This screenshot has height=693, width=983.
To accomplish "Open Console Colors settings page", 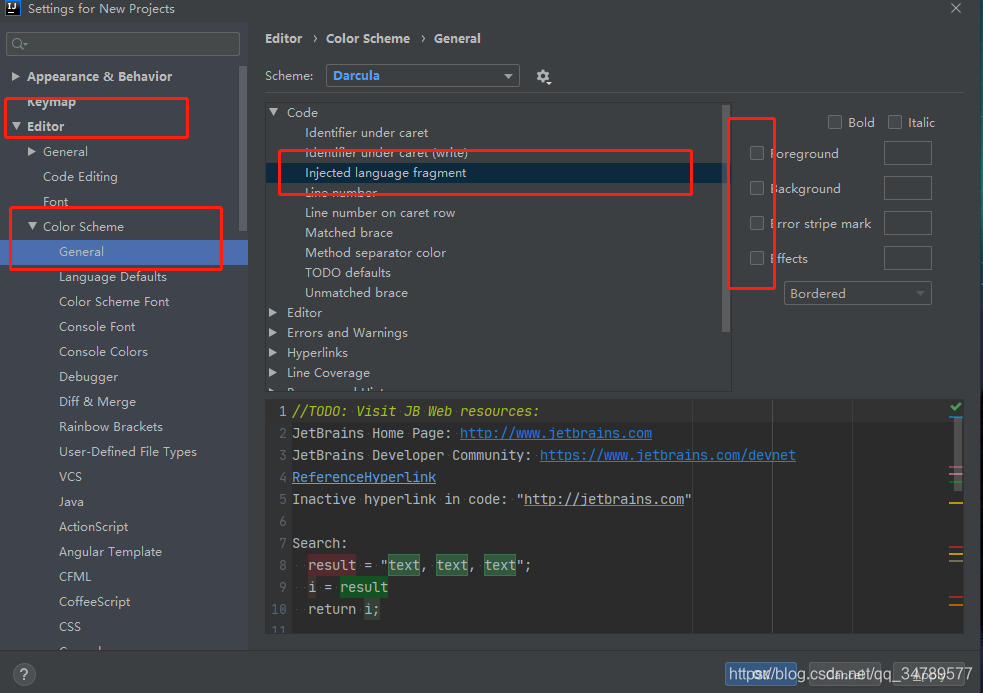I will click(x=103, y=352).
